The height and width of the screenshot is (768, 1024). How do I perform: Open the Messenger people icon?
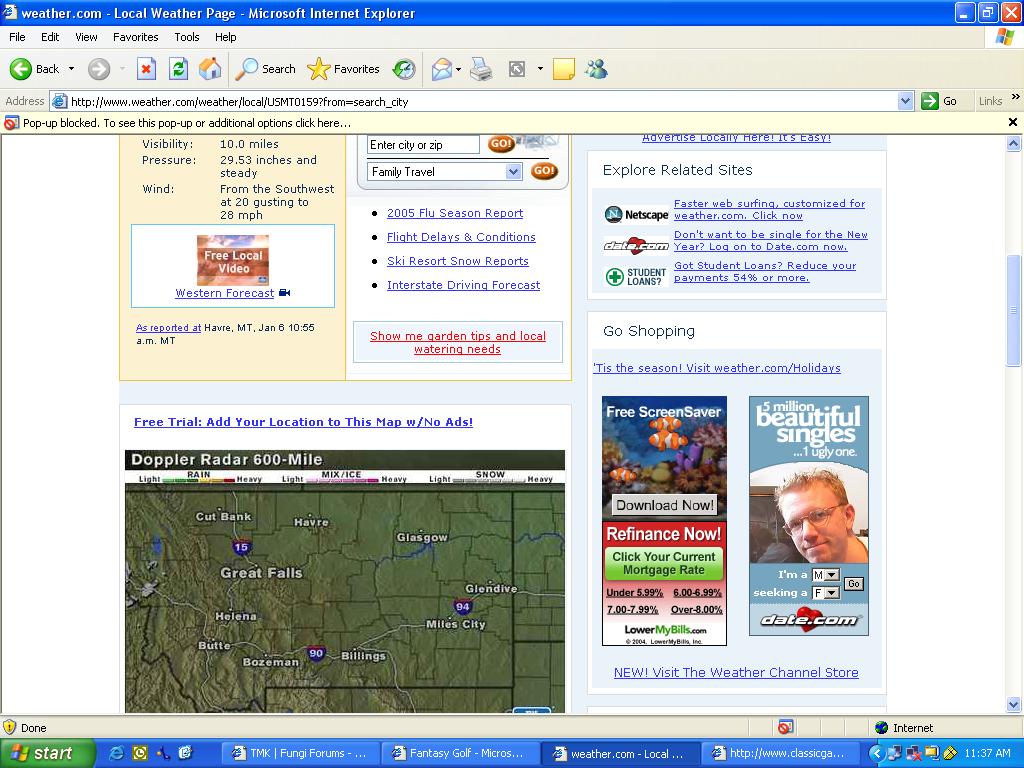point(596,69)
